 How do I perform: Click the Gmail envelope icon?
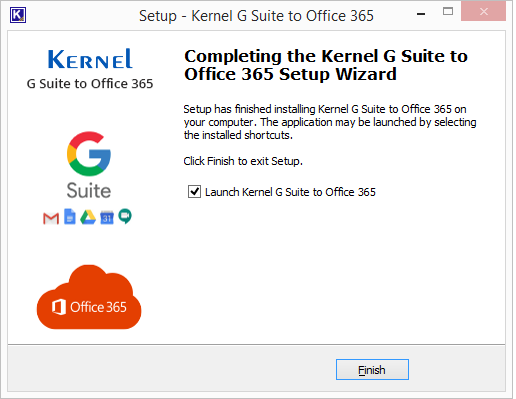point(51,218)
